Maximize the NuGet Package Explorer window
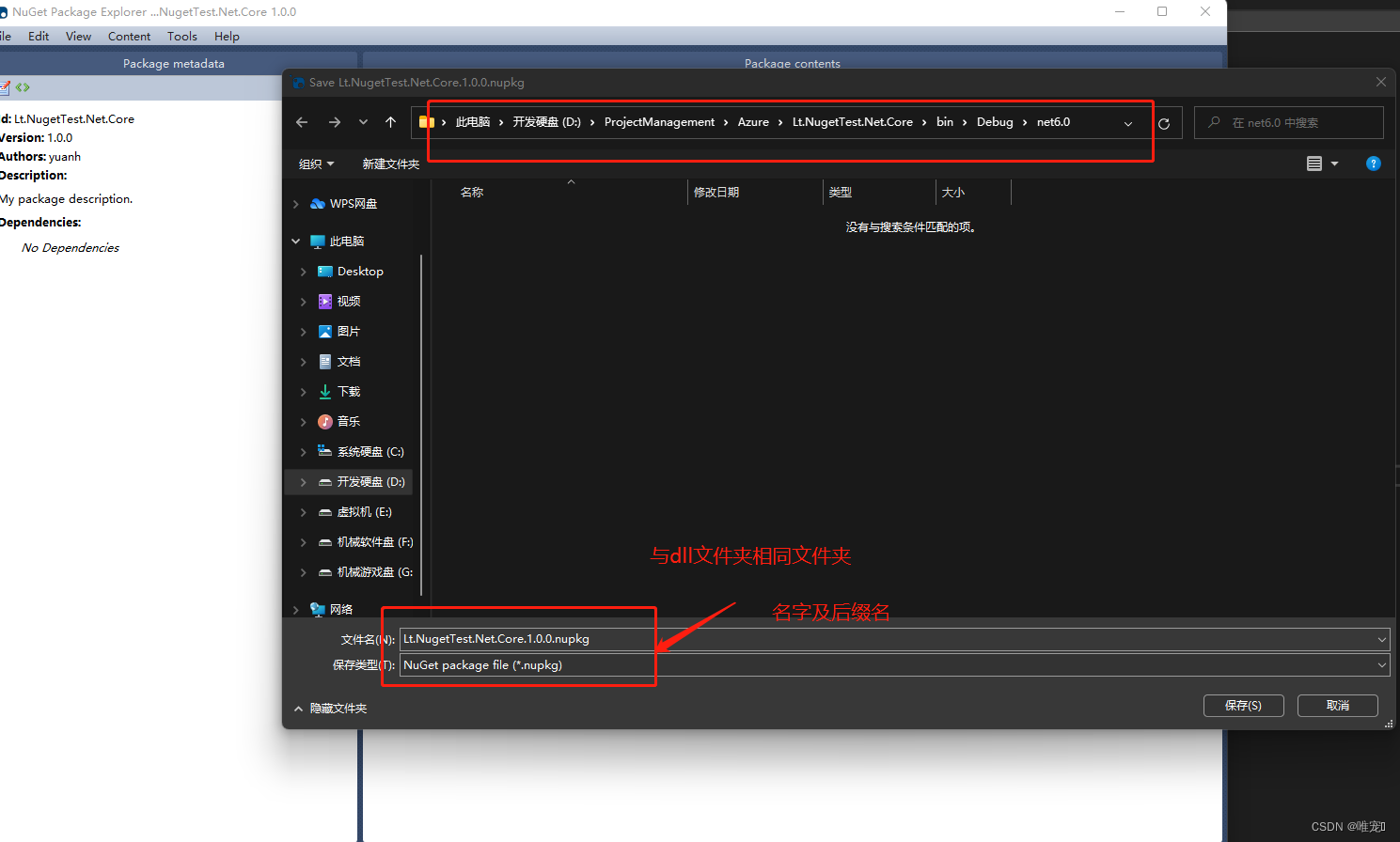 [x=1162, y=11]
